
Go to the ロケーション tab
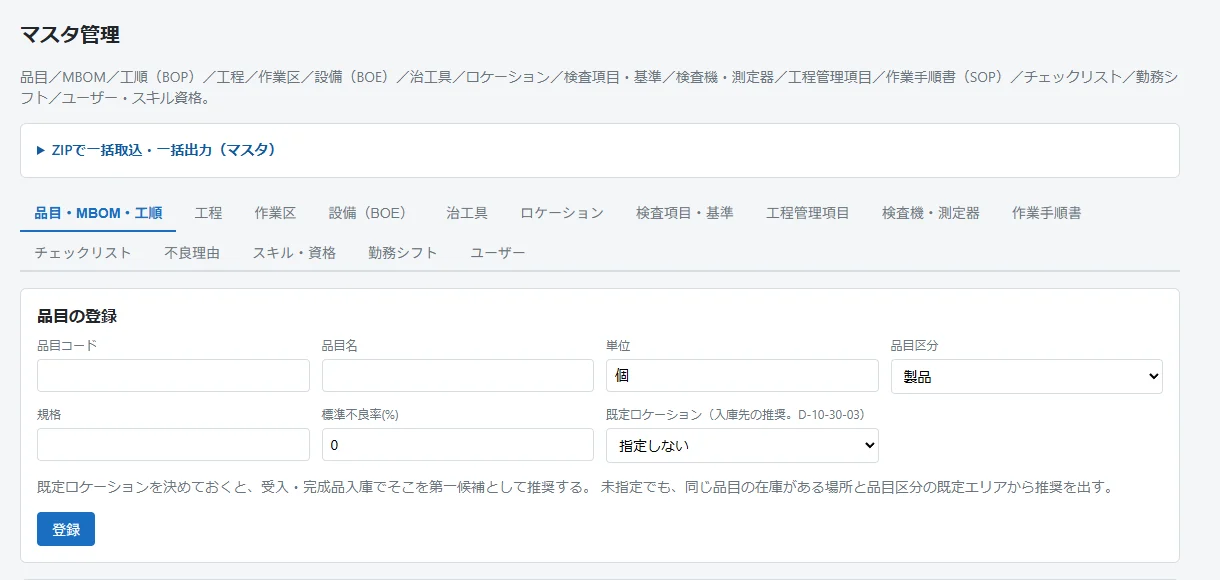[562, 213]
